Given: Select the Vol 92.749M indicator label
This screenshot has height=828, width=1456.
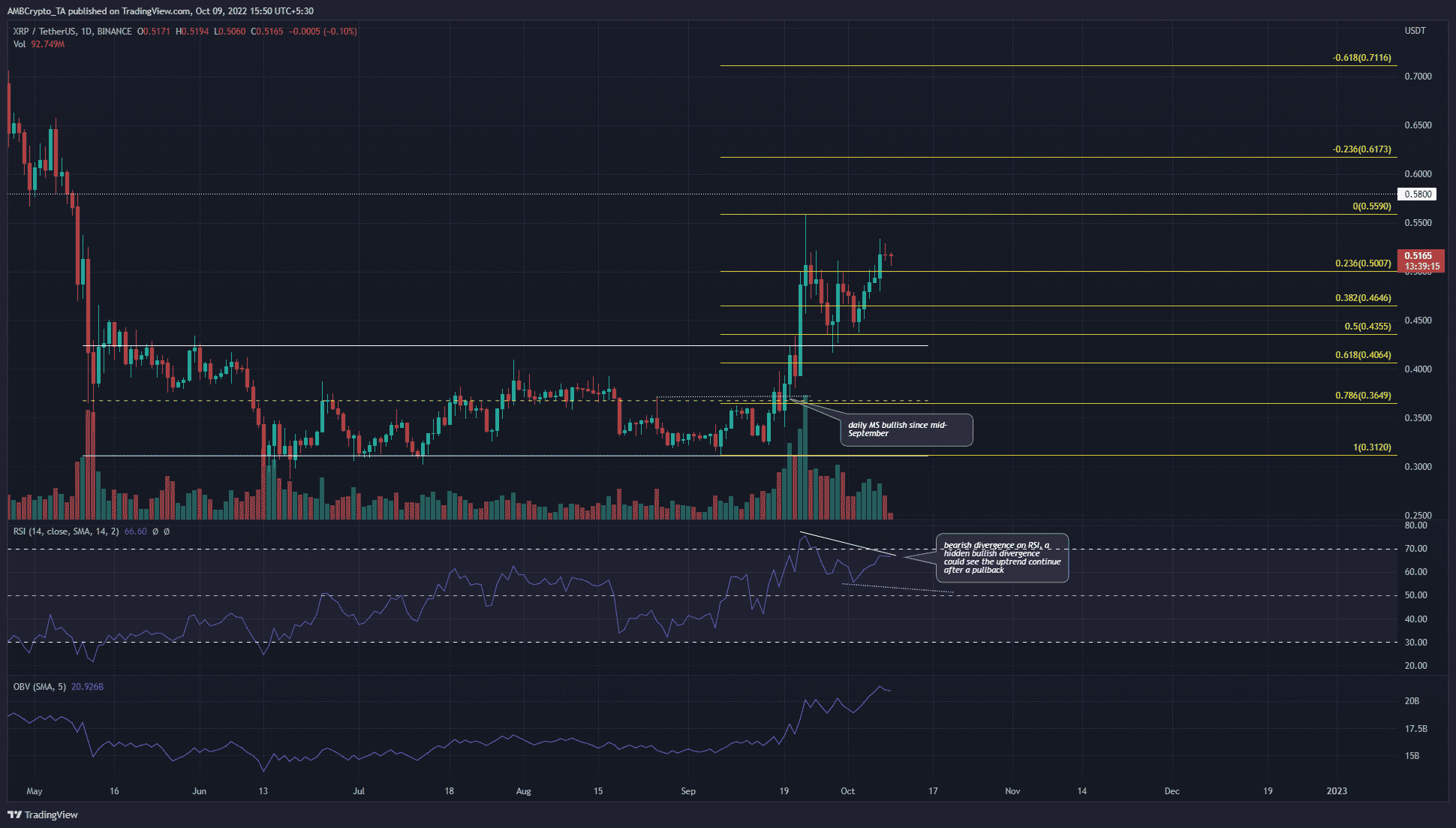Looking at the screenshot, I should pos(39,44).
